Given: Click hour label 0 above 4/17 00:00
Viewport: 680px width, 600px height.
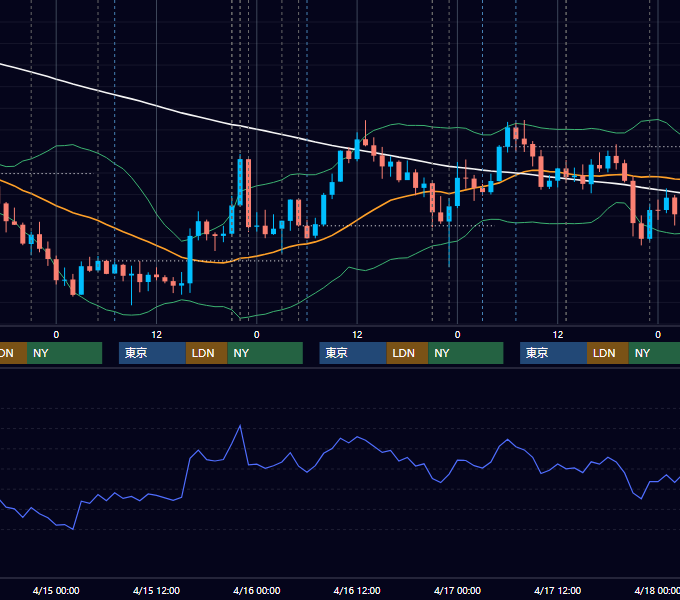Looking at the screenshot, I should 457,335.
